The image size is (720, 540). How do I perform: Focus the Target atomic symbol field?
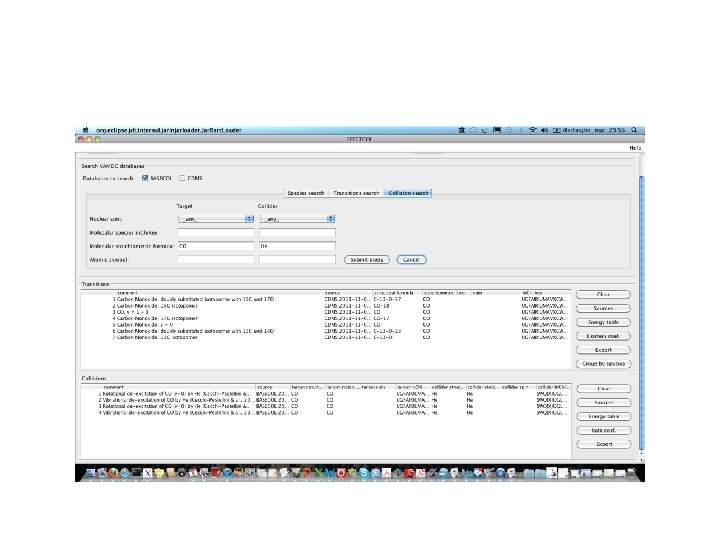216,260
